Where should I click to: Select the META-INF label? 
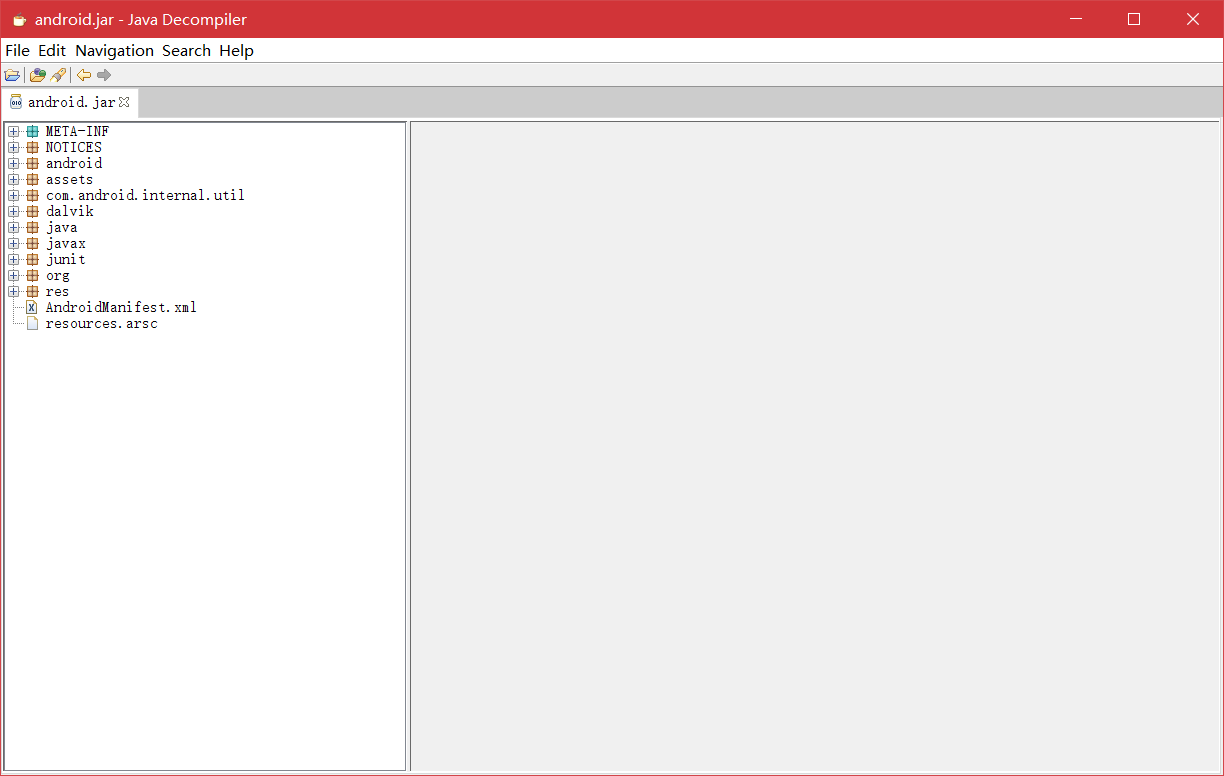pos(77,131)
